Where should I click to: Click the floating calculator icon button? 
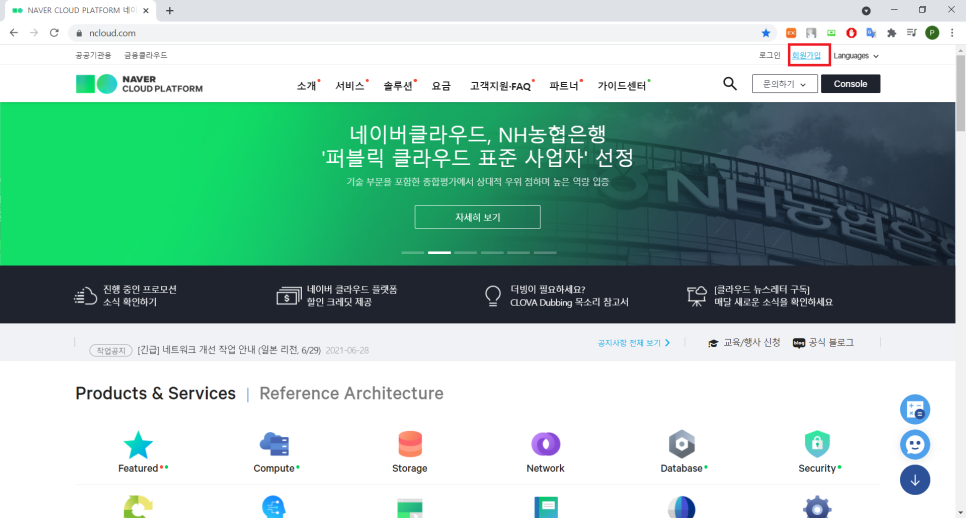point(915,410)
